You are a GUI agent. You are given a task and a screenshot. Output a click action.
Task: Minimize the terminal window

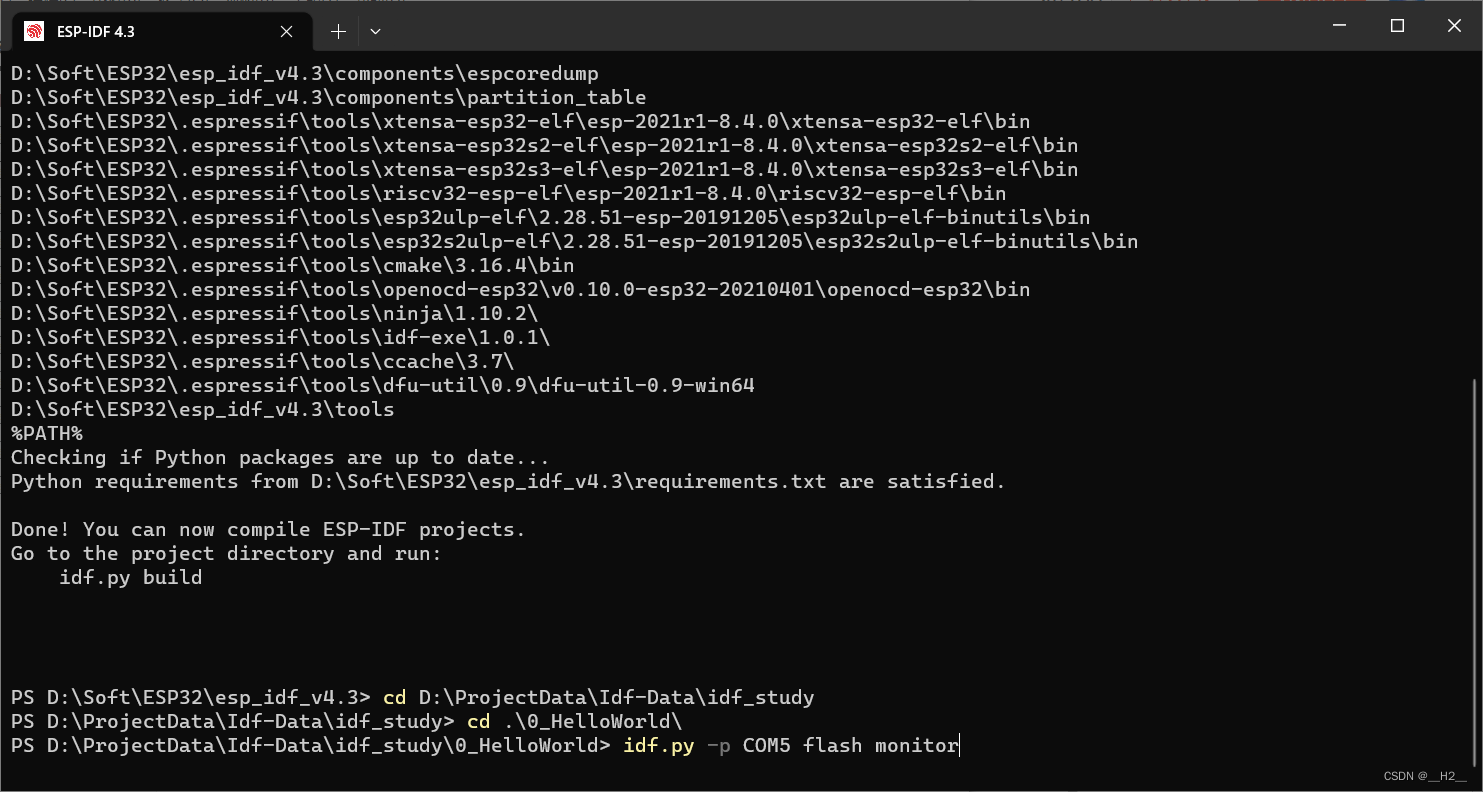point(1338,25)
